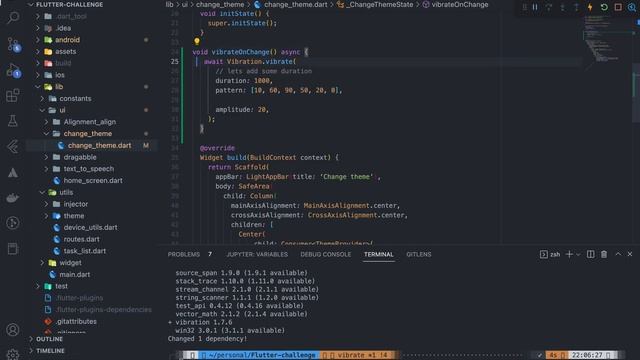The image size is (640, 360).
Task: Open the Docker whale view
Action: coord(13,198)
